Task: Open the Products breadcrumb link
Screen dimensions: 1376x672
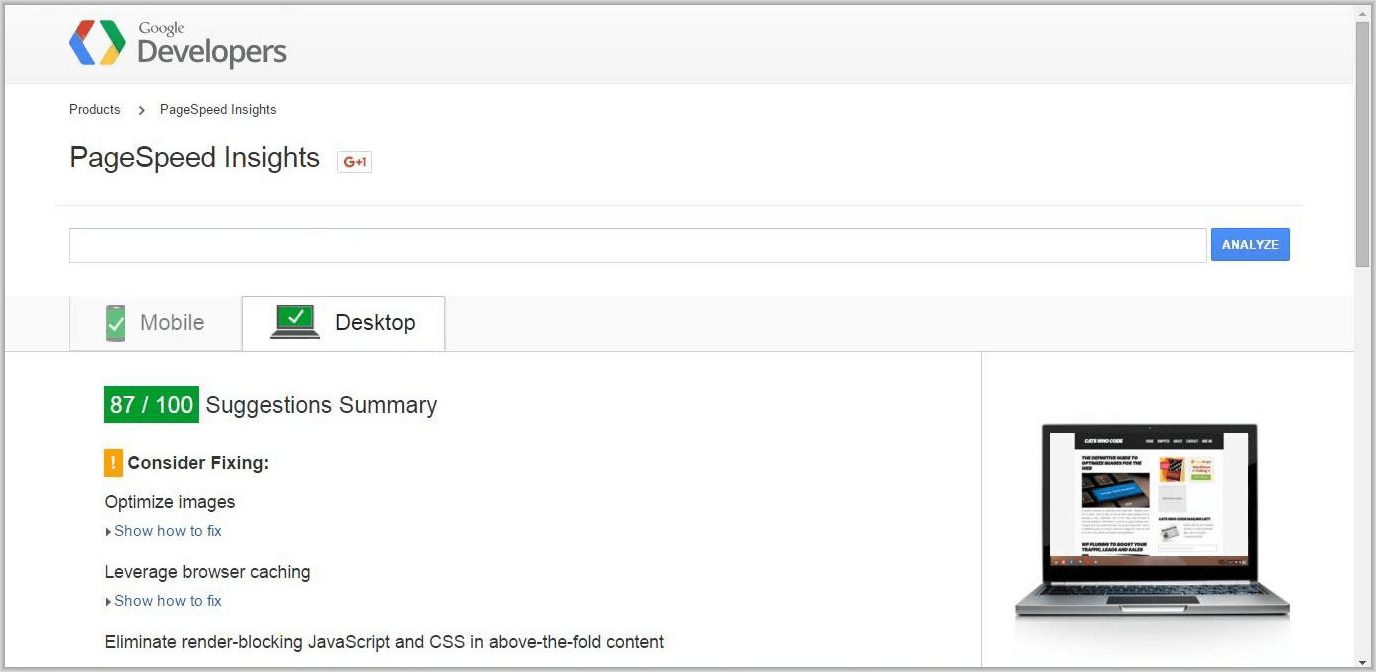Action: click(x=94, y=109)
